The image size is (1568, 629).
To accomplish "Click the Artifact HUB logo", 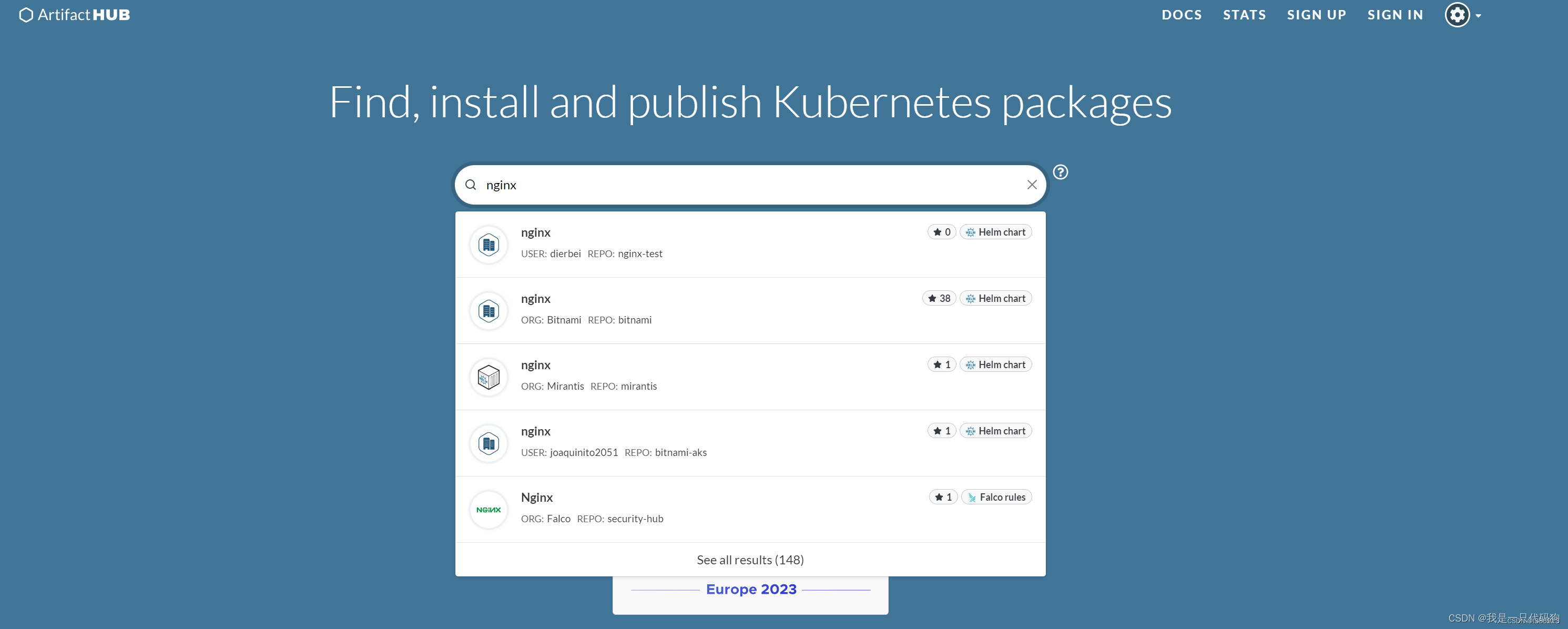I will [74, 15].
